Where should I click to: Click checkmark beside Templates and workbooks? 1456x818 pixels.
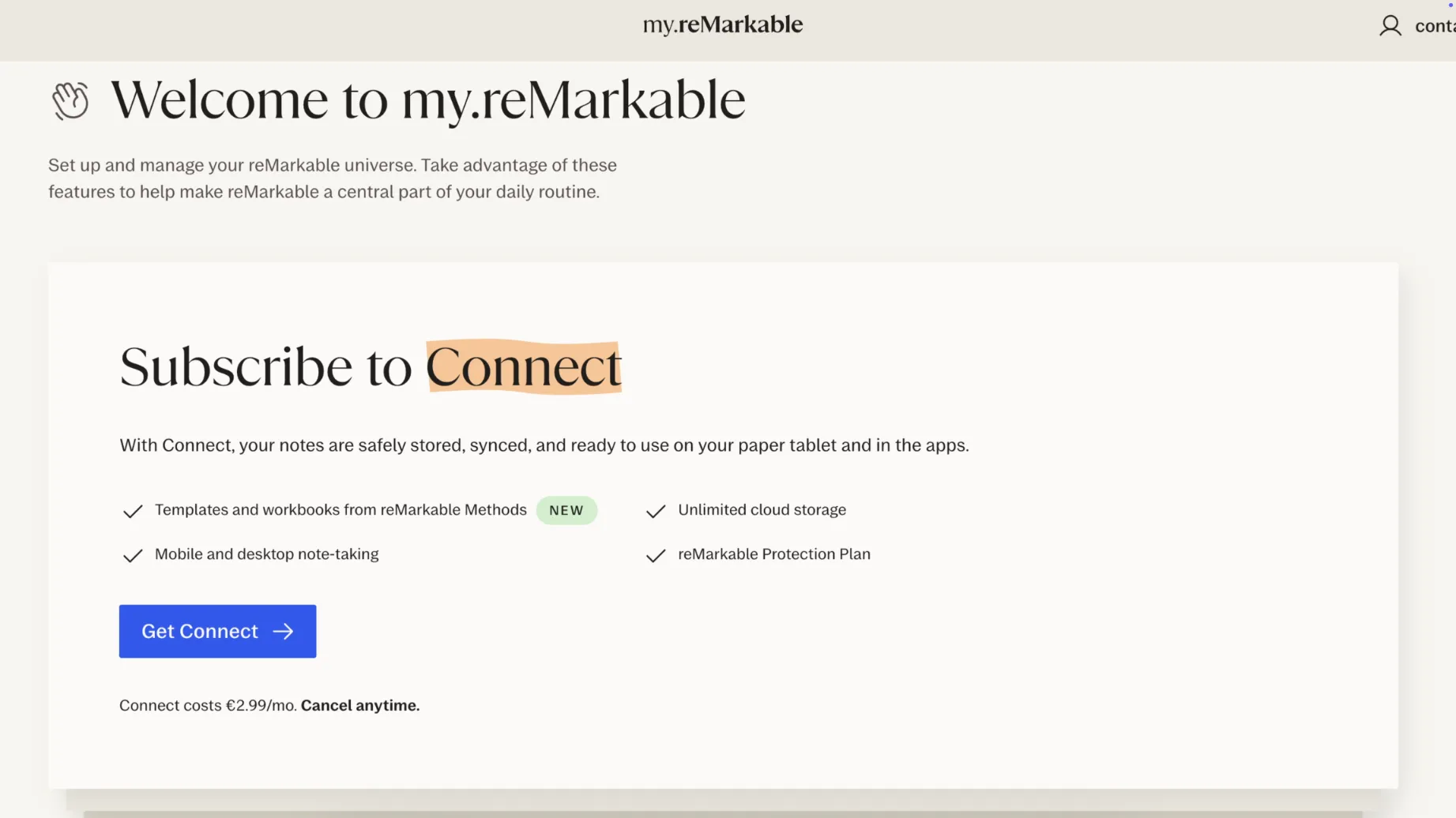pyautogui.click(x=133, y=511)
